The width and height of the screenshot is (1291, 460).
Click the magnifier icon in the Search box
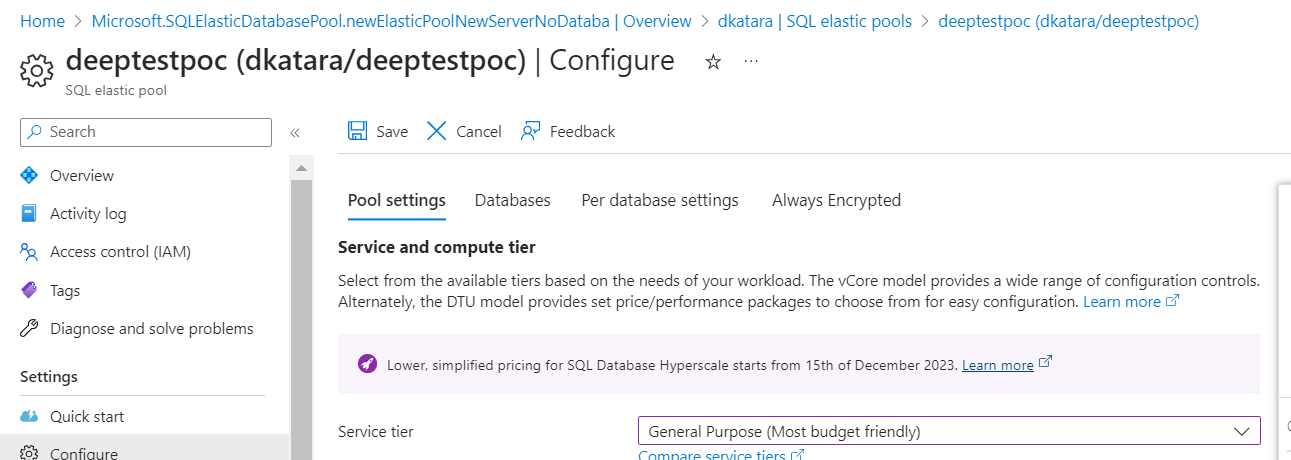(36, 132)
